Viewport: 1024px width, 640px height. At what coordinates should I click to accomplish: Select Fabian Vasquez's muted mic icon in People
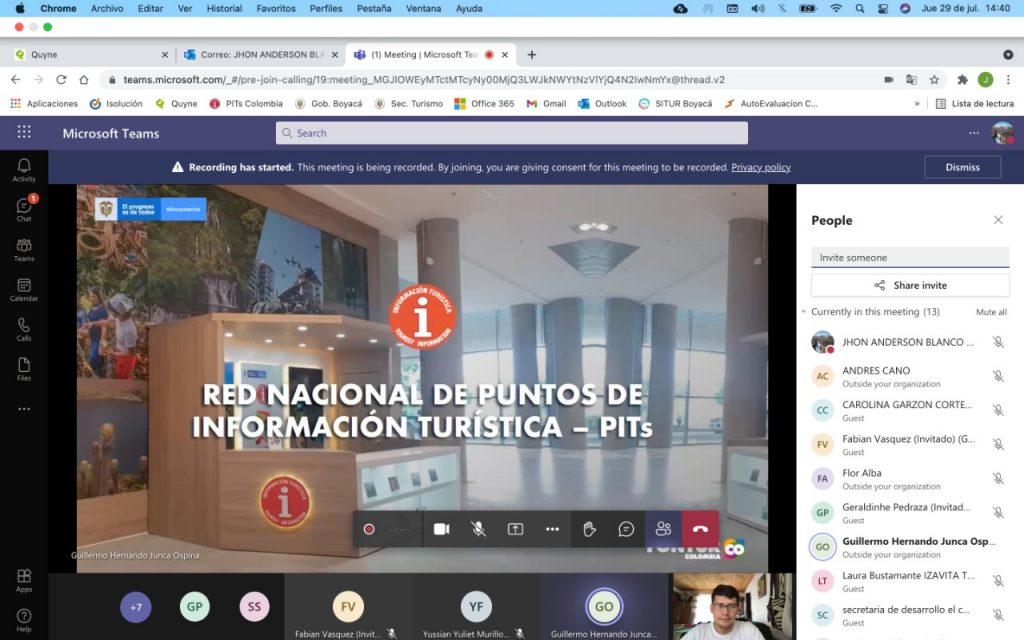[998, 444]
